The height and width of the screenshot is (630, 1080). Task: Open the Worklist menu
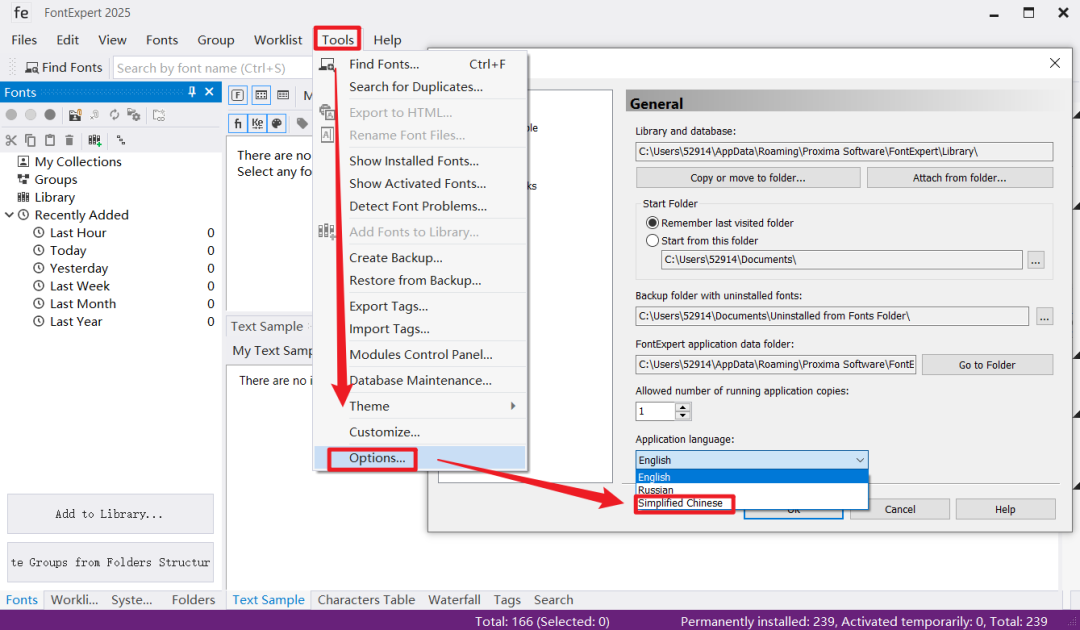pyautogui.click(x=278, y=40)
